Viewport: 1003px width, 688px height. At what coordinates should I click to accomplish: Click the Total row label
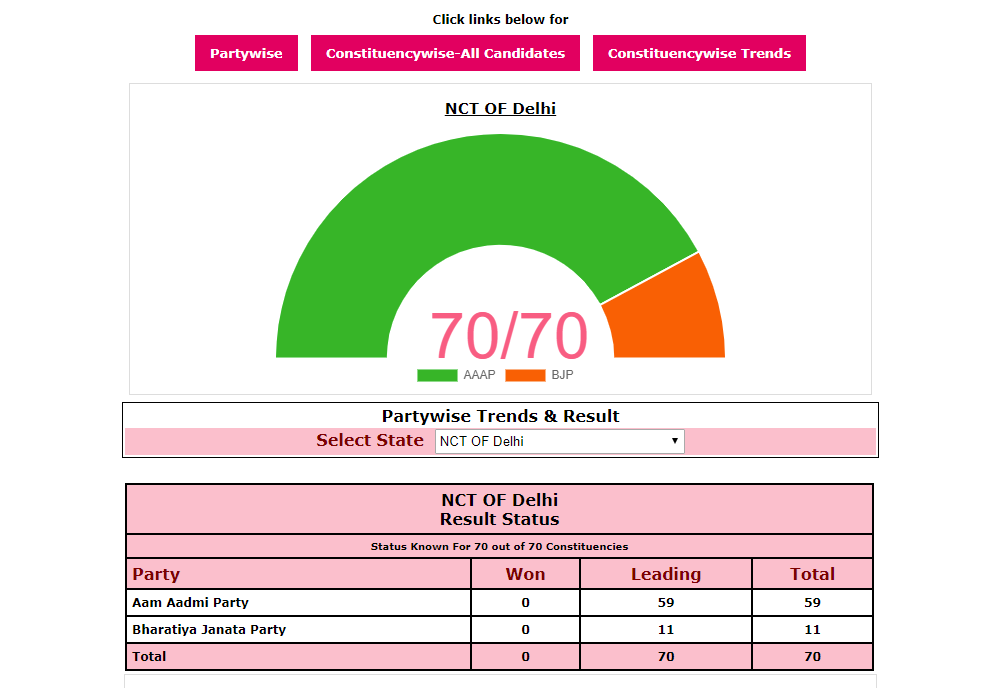pyautogui.click(x=149, y=656)
